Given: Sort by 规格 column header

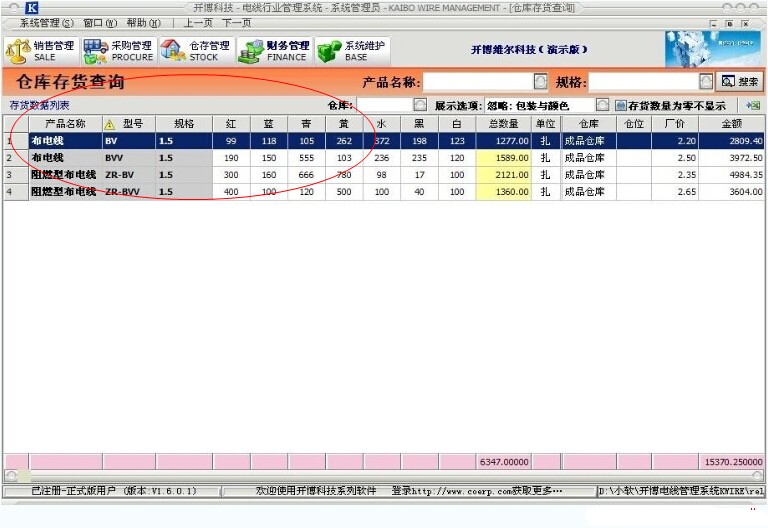Looking at the screenshot, I should 184,124.
